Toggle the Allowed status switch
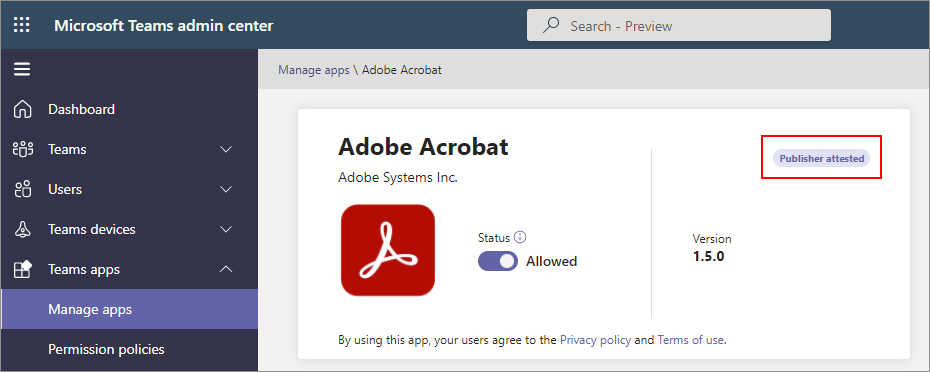This screenshot has width=930, height=372. pos(498,261)
